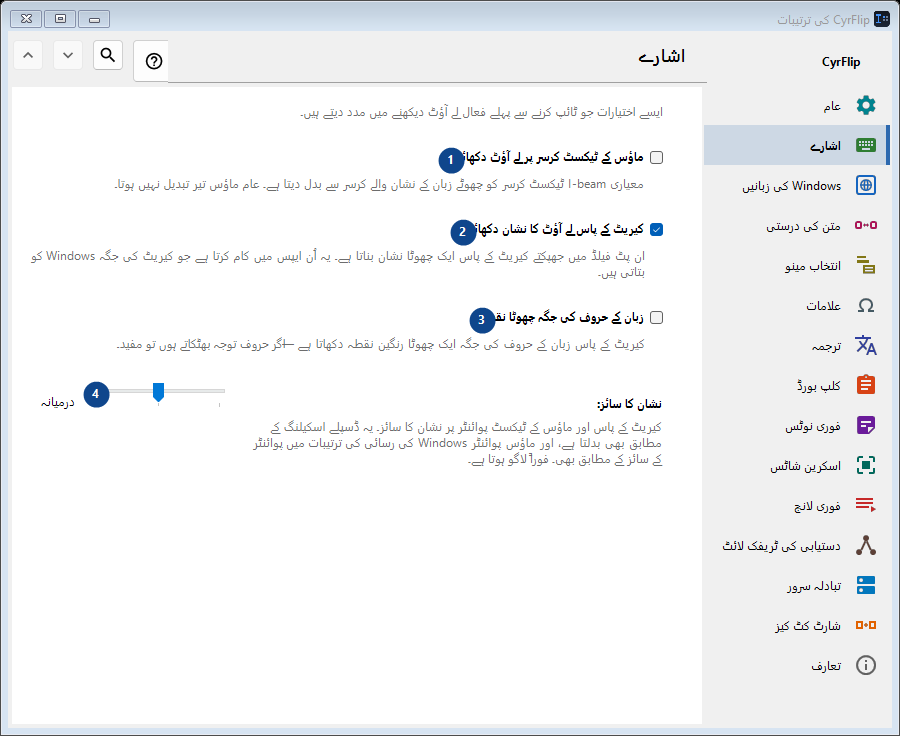Click the search magnifier button
The height and width of the screenshot is (736, 900).
(x=108, y=55)
